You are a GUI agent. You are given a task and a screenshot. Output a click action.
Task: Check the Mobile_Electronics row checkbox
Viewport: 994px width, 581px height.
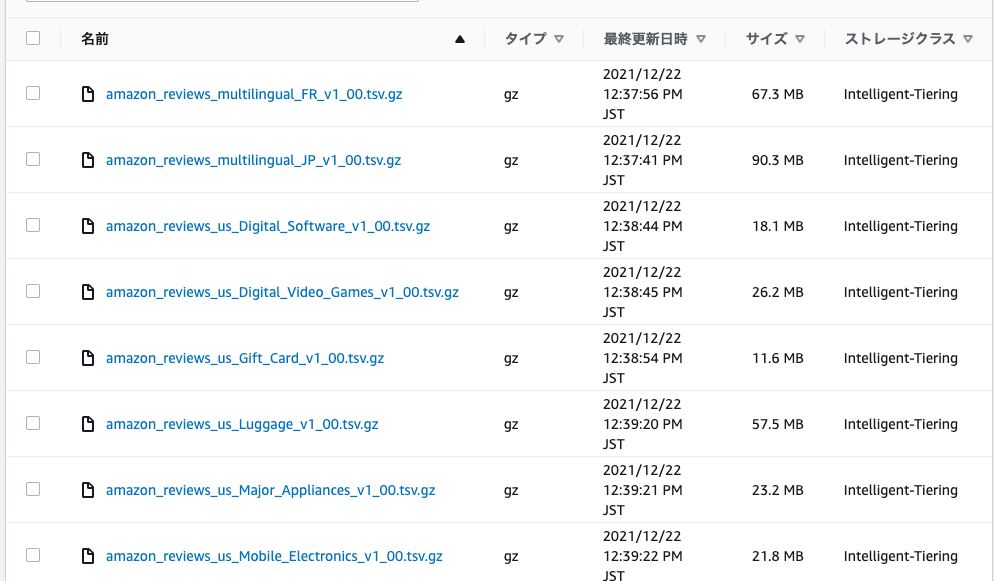coord(33,554)
